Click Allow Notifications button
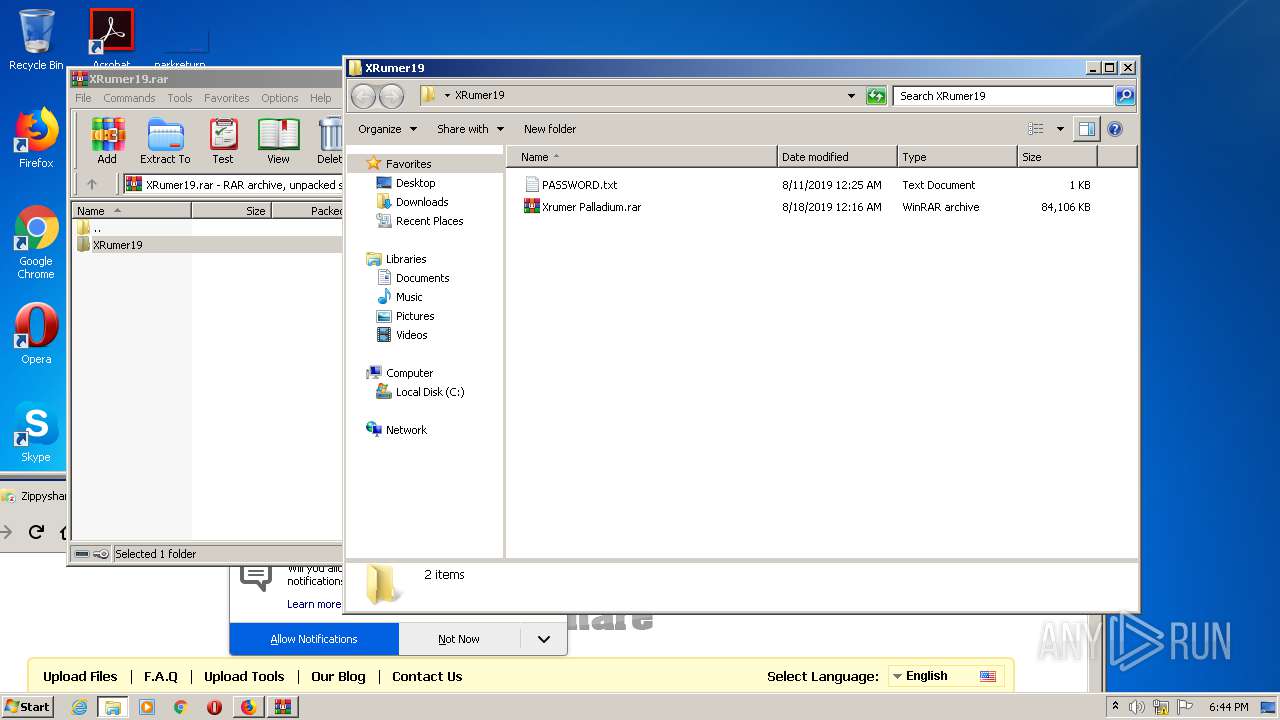The image size is (1280, 720). tap(314, 639)
